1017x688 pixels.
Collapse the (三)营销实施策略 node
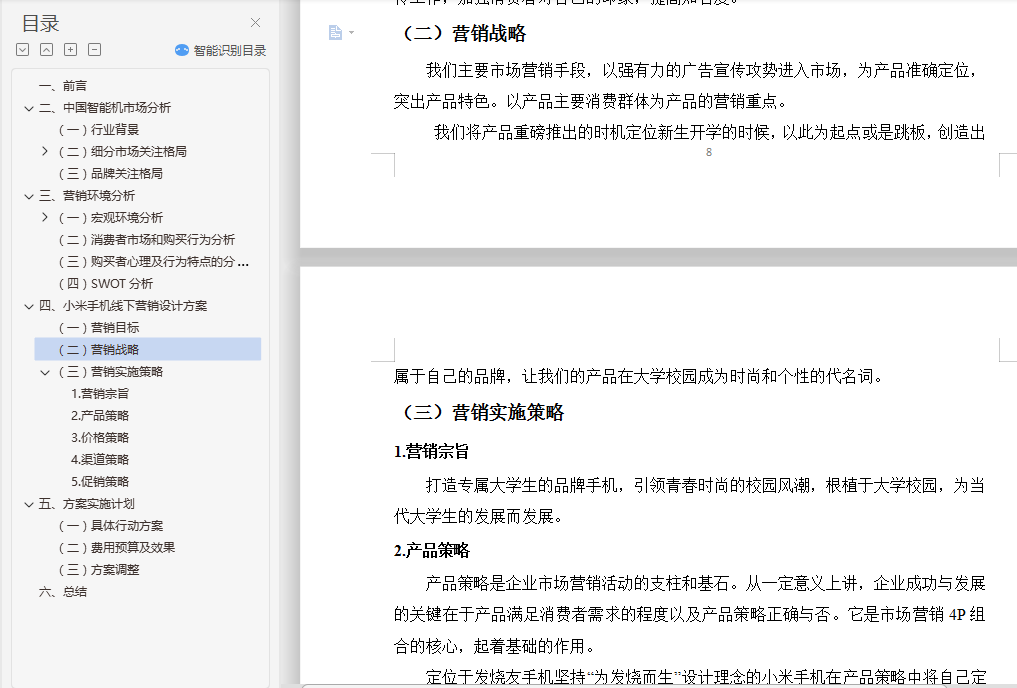(x=45, y=372)
